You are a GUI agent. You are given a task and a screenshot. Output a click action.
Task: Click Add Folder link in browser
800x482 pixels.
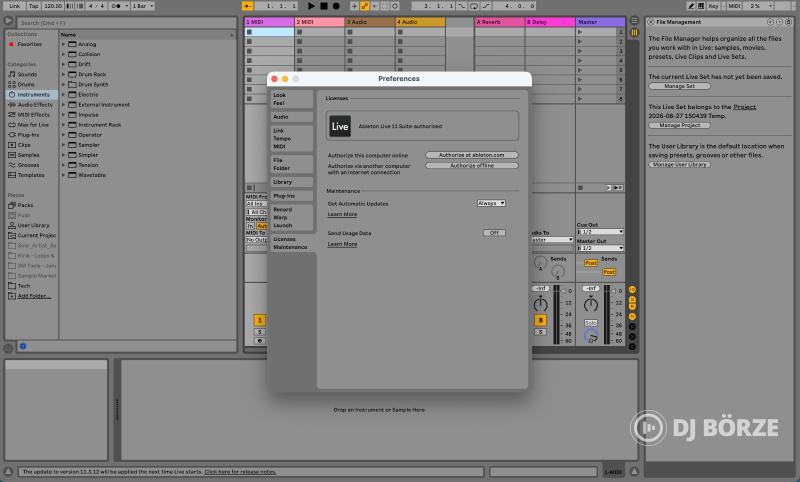34,296
